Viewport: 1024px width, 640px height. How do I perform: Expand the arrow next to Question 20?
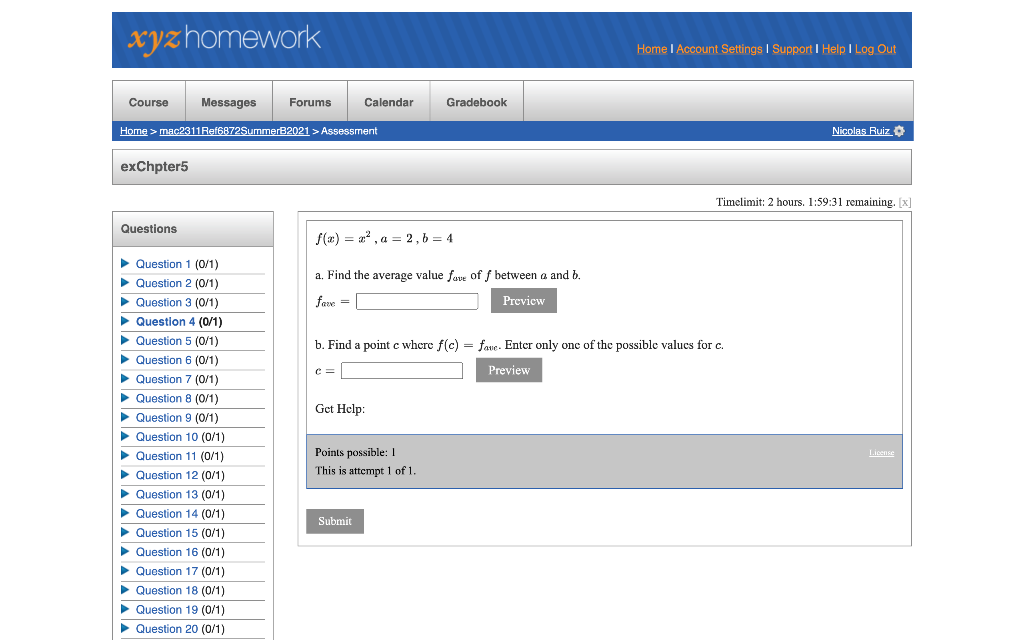point(124,628)
